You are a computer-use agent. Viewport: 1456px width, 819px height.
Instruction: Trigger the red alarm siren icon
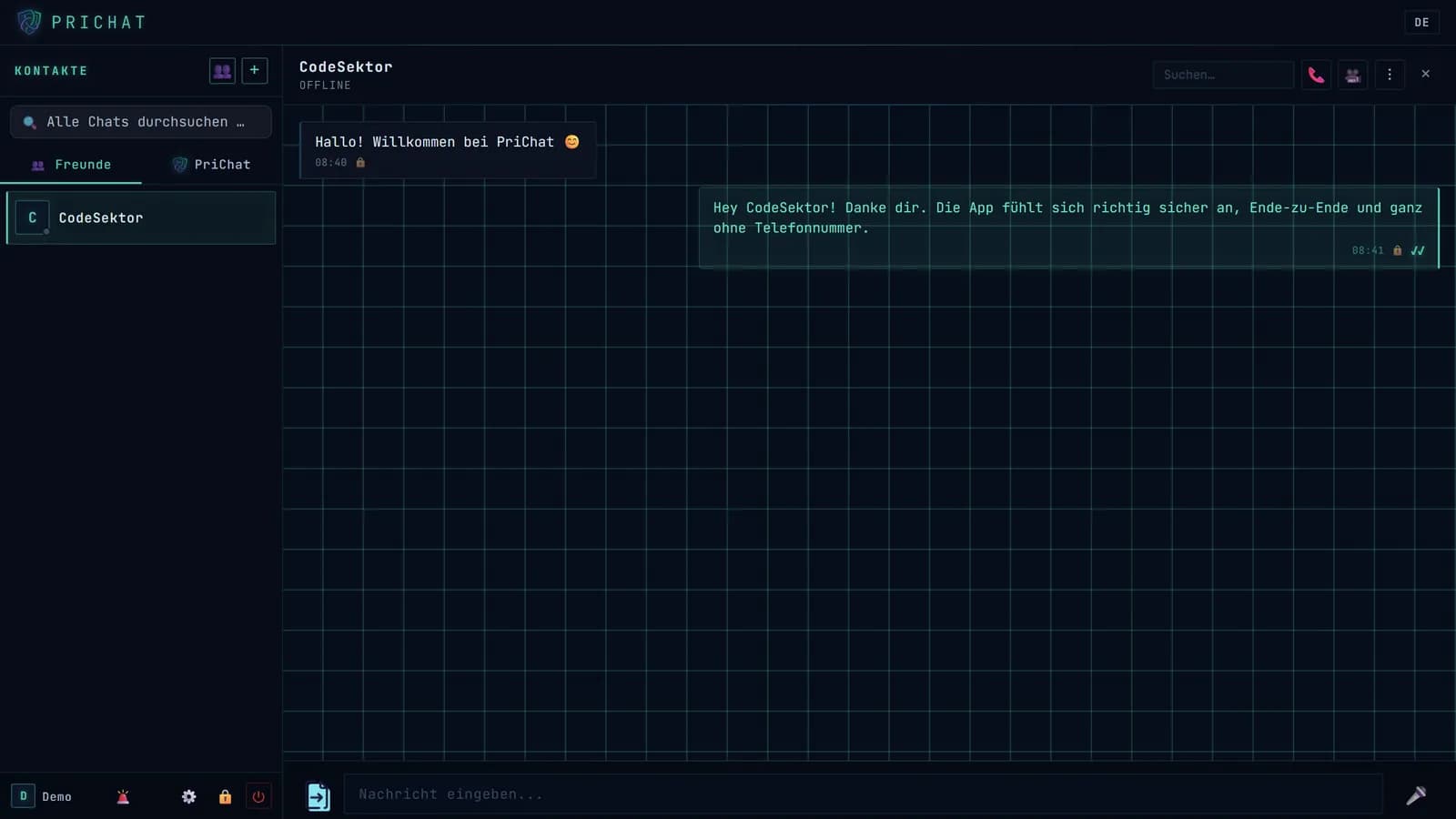coord(123,796)
